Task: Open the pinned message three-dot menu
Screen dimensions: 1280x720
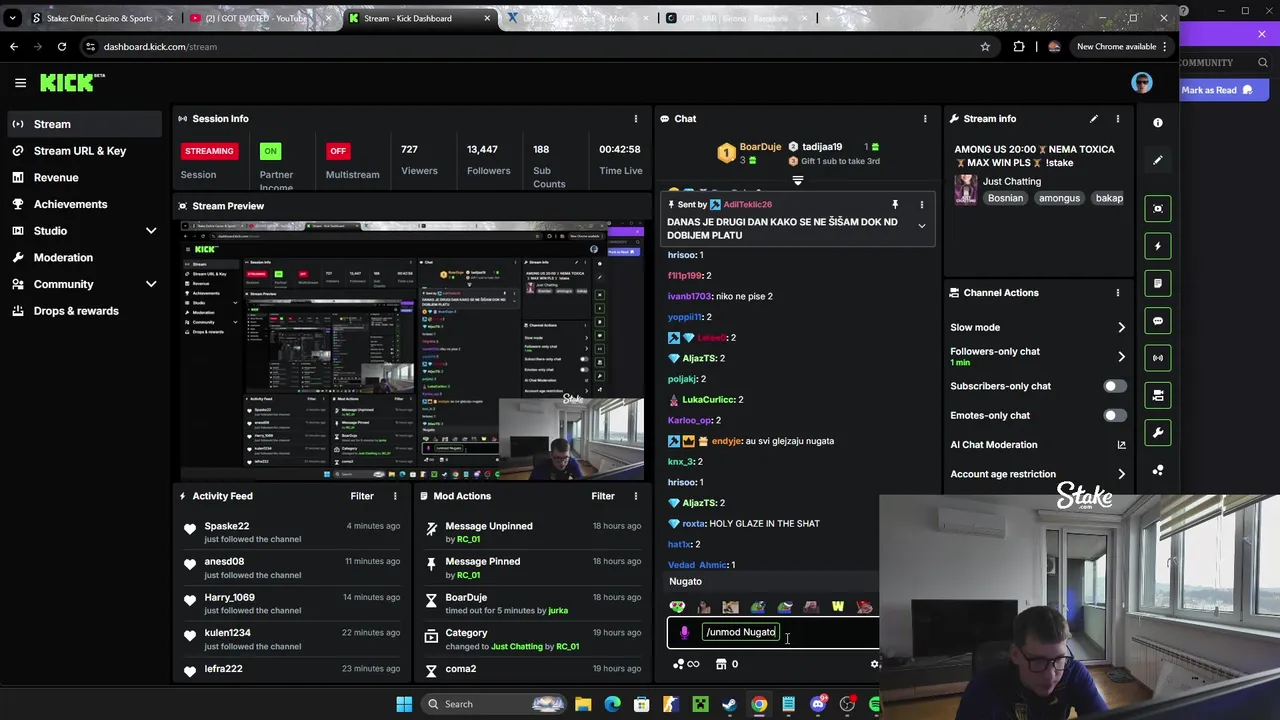Action: pyautogui.click(x=922, y=205)
